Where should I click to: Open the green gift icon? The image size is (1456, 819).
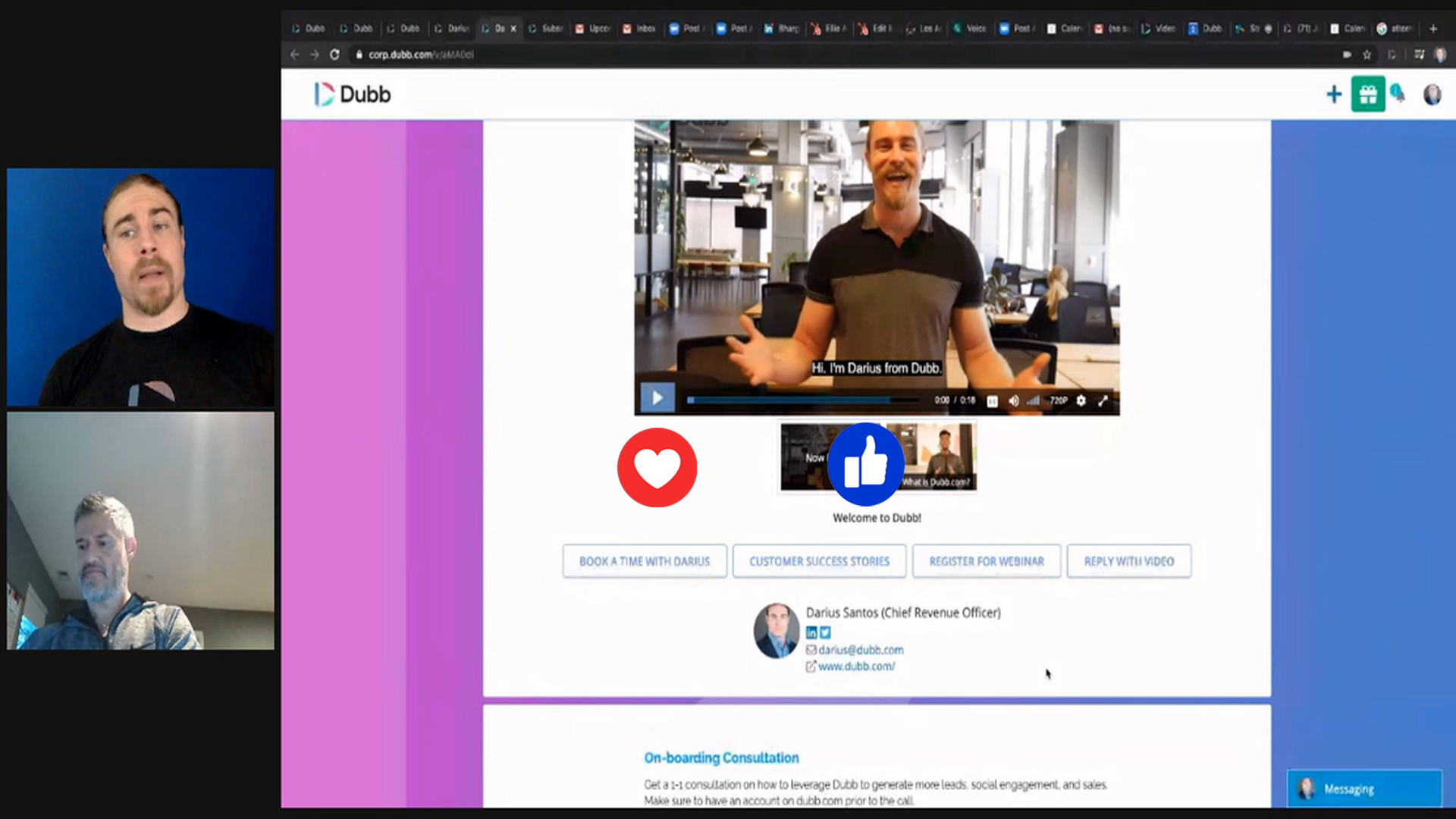(x=1368, y=94)
